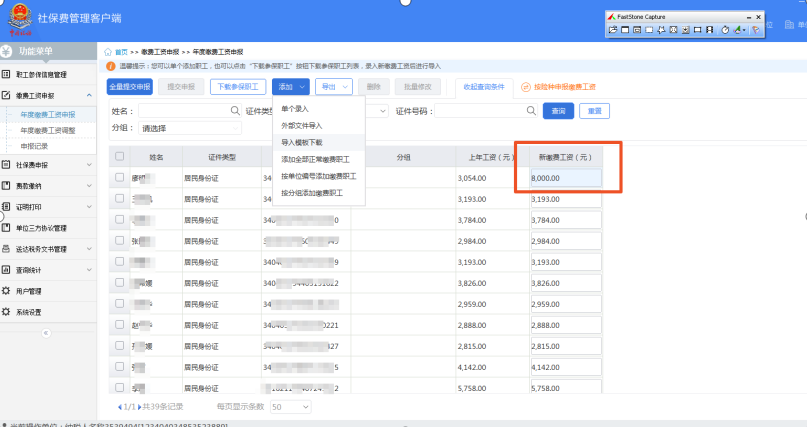Open the 导出 export dropdown
807x427 pixels.
(334, 87)
